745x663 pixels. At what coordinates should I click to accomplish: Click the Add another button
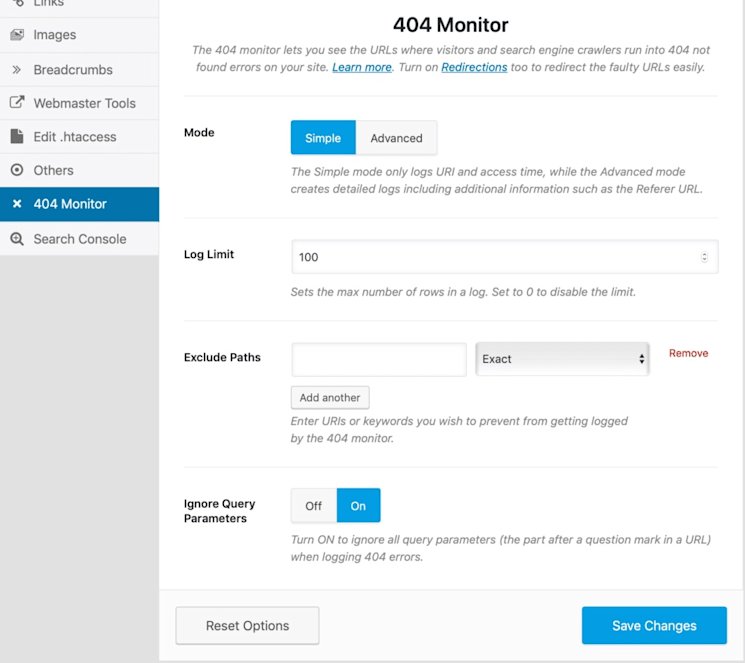[x=330, y=397]
